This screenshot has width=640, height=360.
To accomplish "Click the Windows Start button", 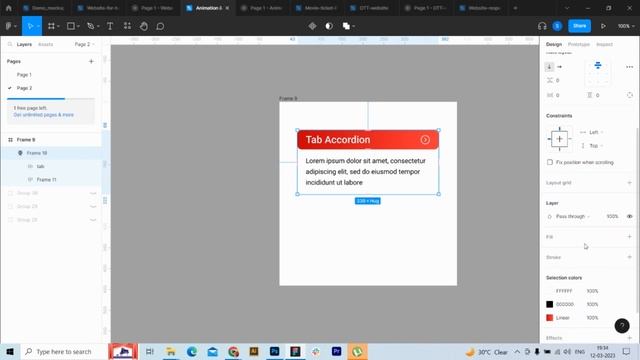I will (10, 351).
